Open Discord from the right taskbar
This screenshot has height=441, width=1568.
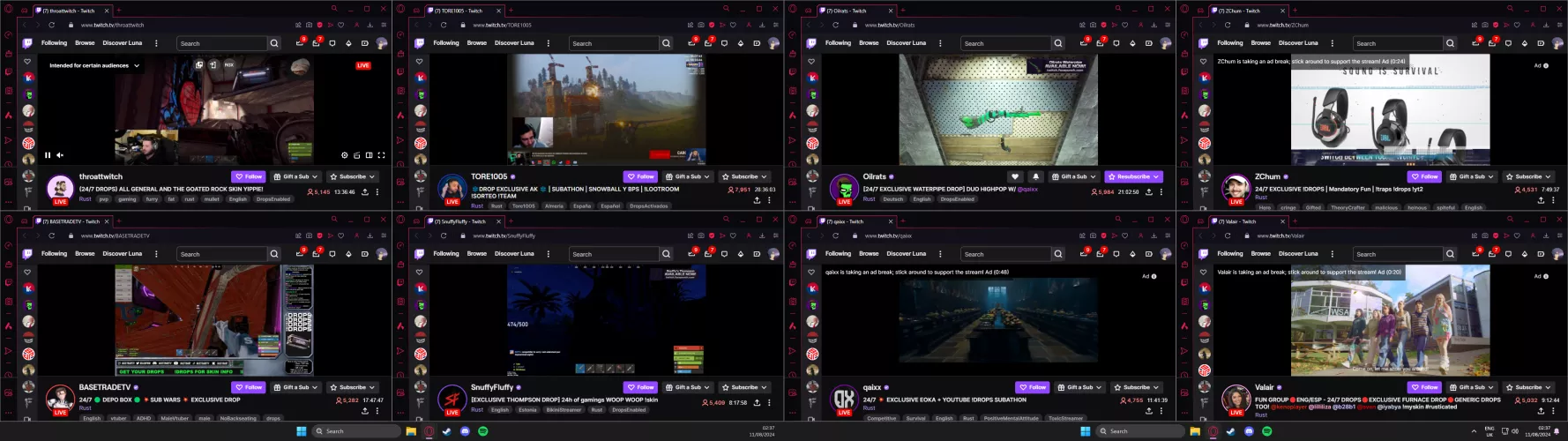pos(1249,431)
